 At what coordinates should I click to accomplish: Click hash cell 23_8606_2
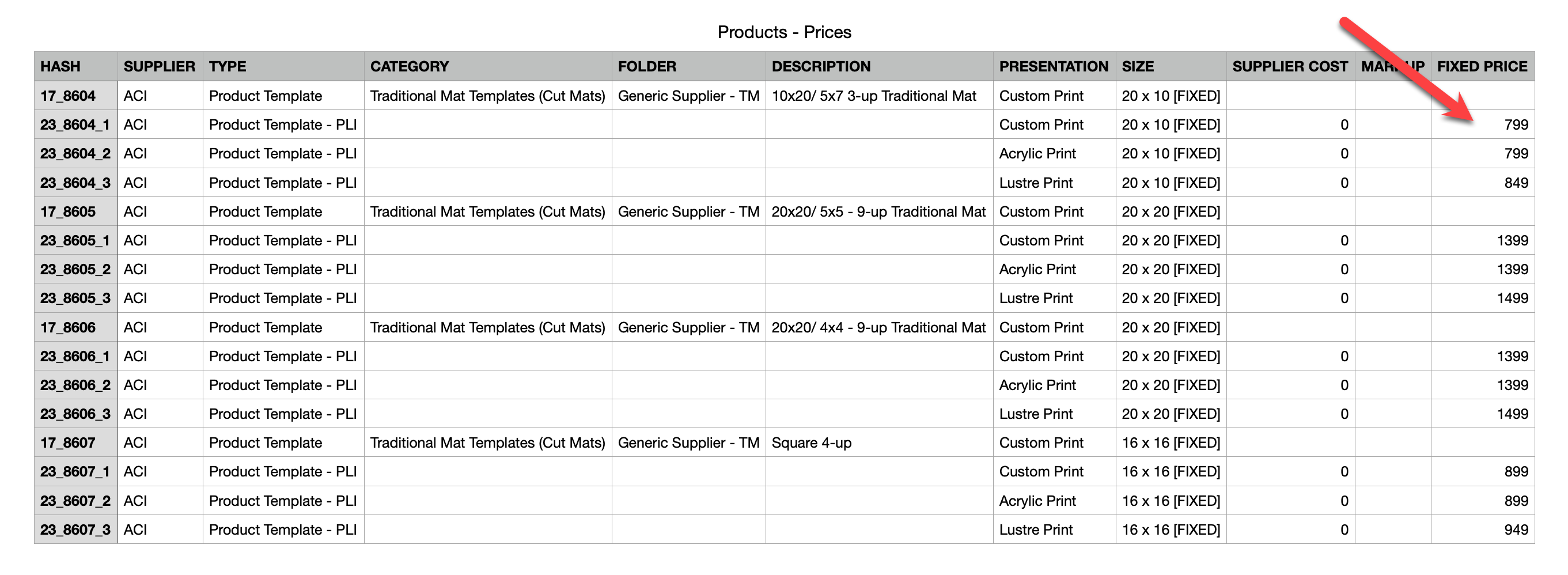75,385
